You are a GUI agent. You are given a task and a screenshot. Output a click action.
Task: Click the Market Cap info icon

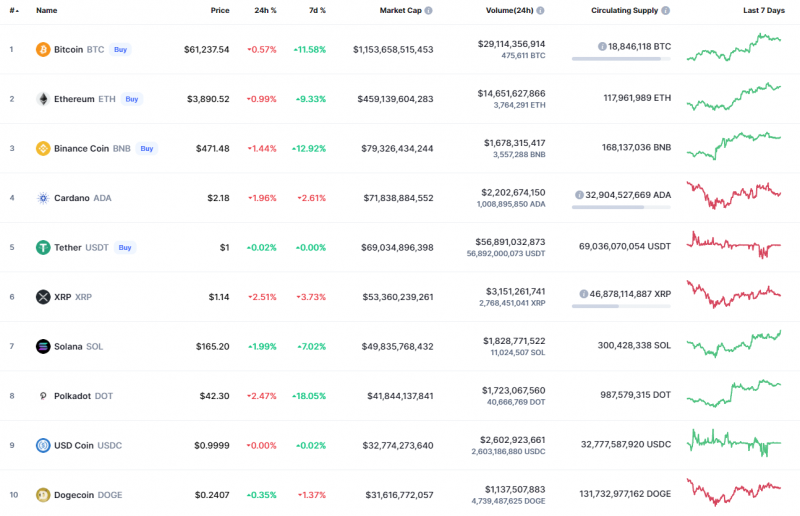click(x=429, y=10)
